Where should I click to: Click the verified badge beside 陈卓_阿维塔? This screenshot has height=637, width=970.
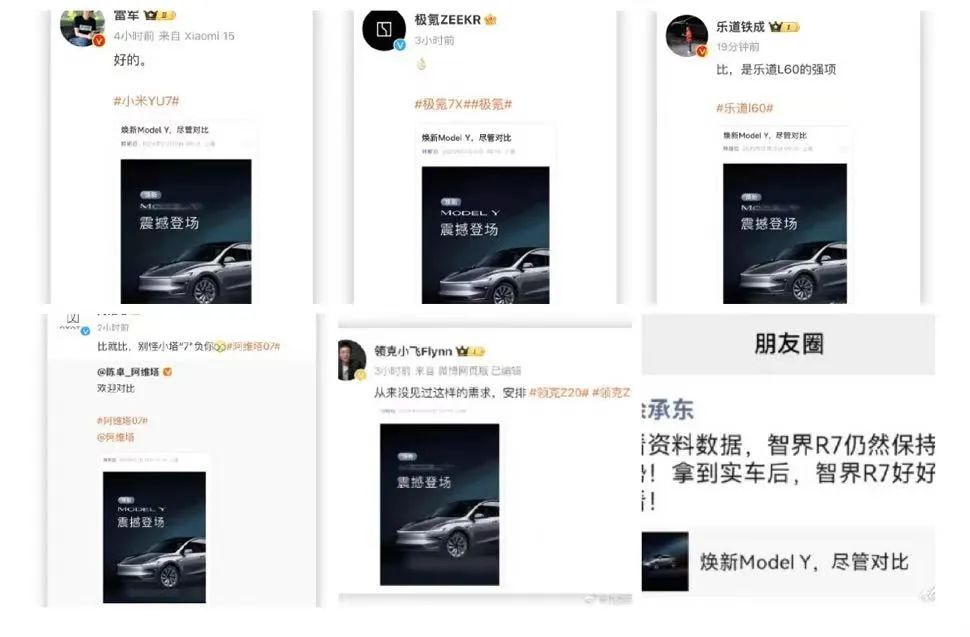(x=167, y=372)
